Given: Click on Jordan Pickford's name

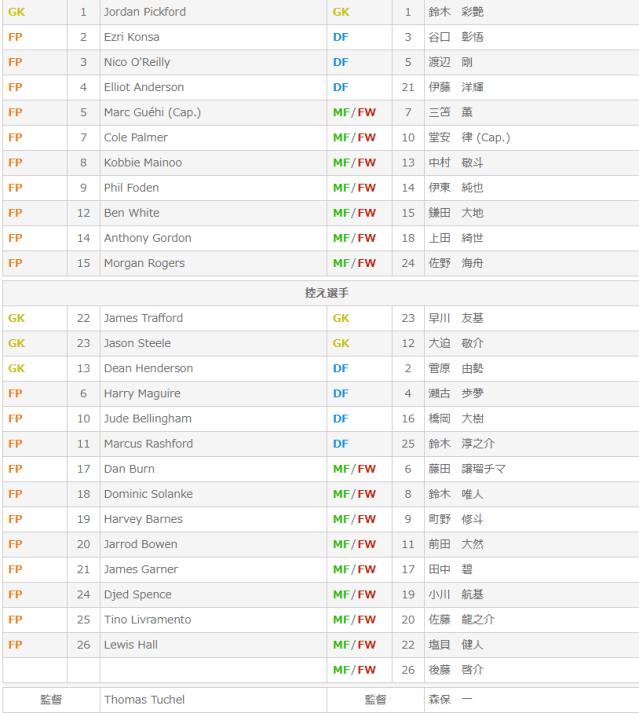Looking at the screenshot, I should pyautogui.click(x=144, y=12).
